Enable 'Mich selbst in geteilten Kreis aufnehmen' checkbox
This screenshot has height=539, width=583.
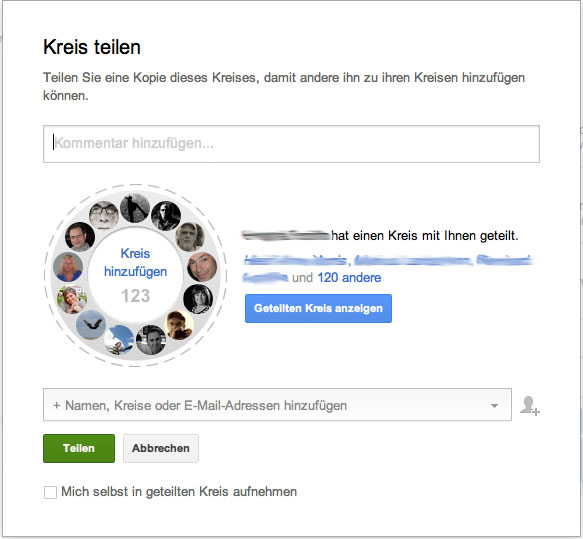pyautogui.click(x=50, y=492)
